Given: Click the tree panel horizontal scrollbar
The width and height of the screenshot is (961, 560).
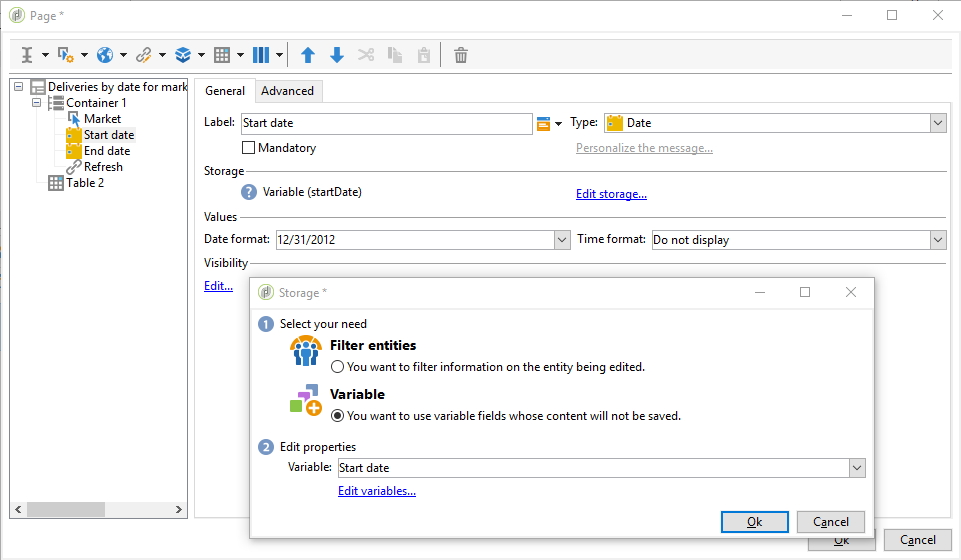Looking at the screenshot, I should click(80, 509).
